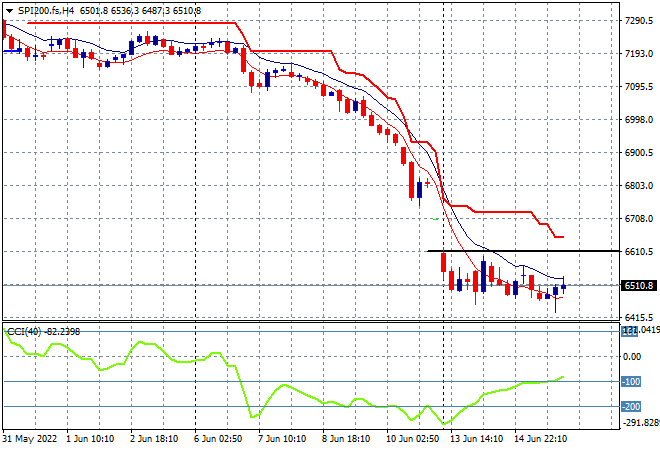Click the chart menu triangle beside SPI200.fs

pos(9,11)
